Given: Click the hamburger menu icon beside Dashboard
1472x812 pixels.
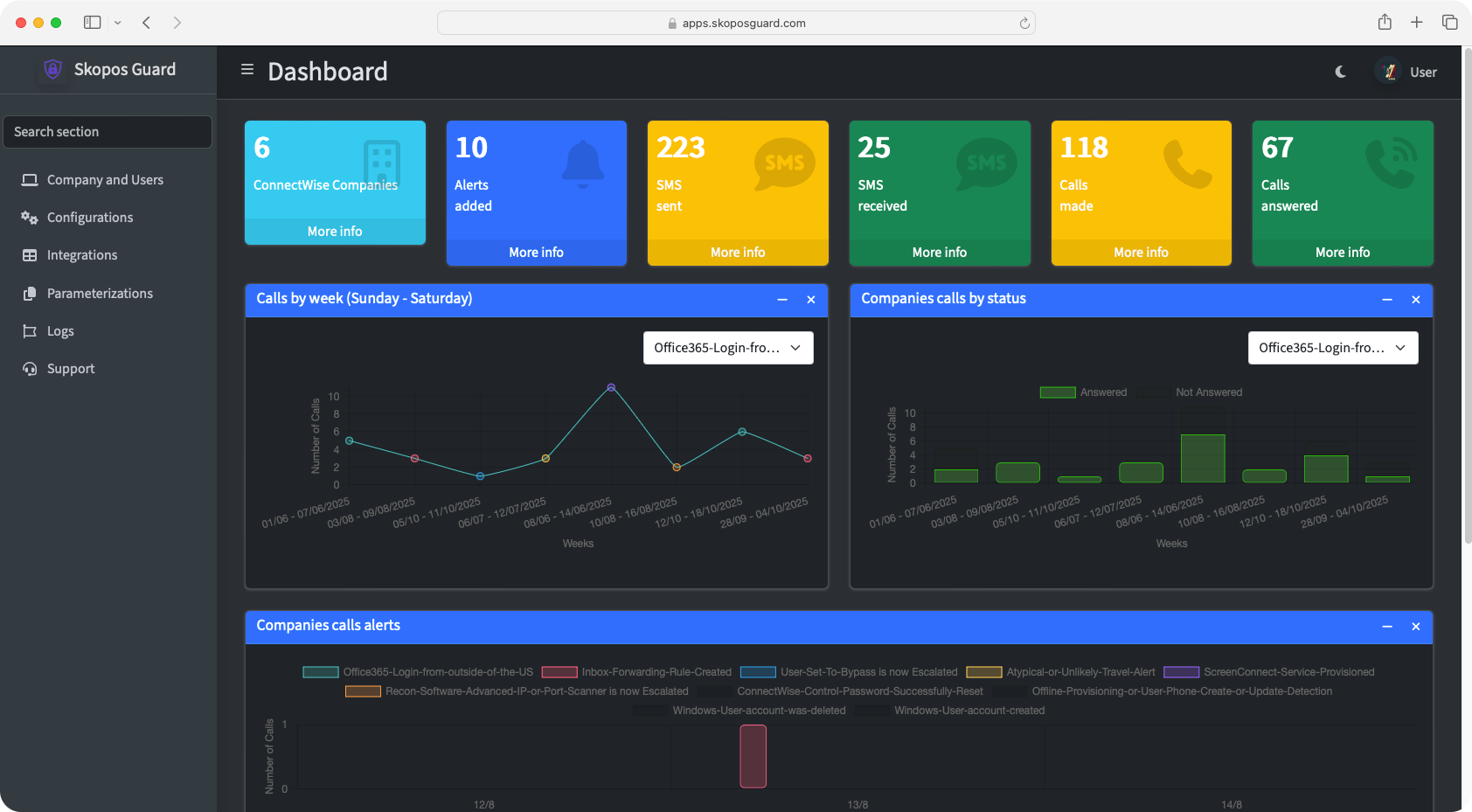Looking at the screenshot, I should click(x=247, y=70).
